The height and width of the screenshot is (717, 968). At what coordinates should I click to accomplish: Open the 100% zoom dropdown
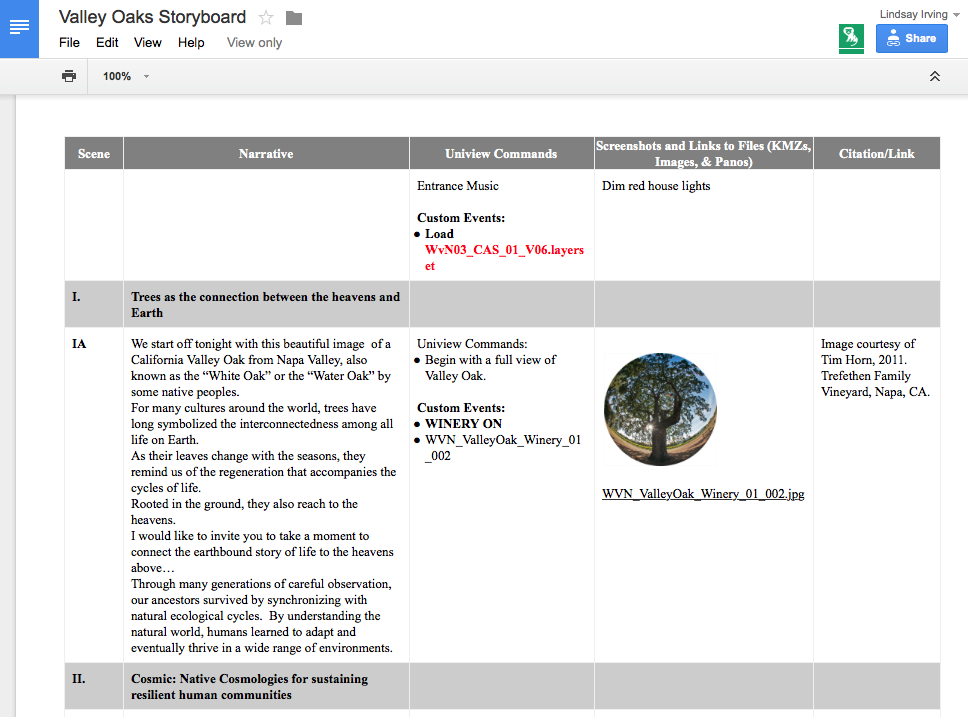(x=126, y=76)
